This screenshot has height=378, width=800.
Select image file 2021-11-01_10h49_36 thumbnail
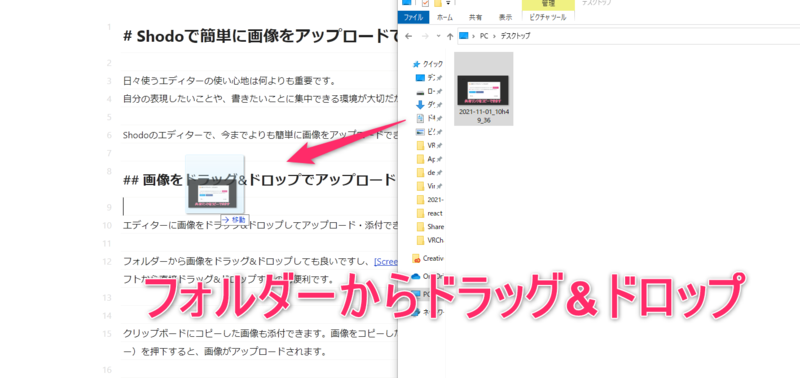point(483,90)
